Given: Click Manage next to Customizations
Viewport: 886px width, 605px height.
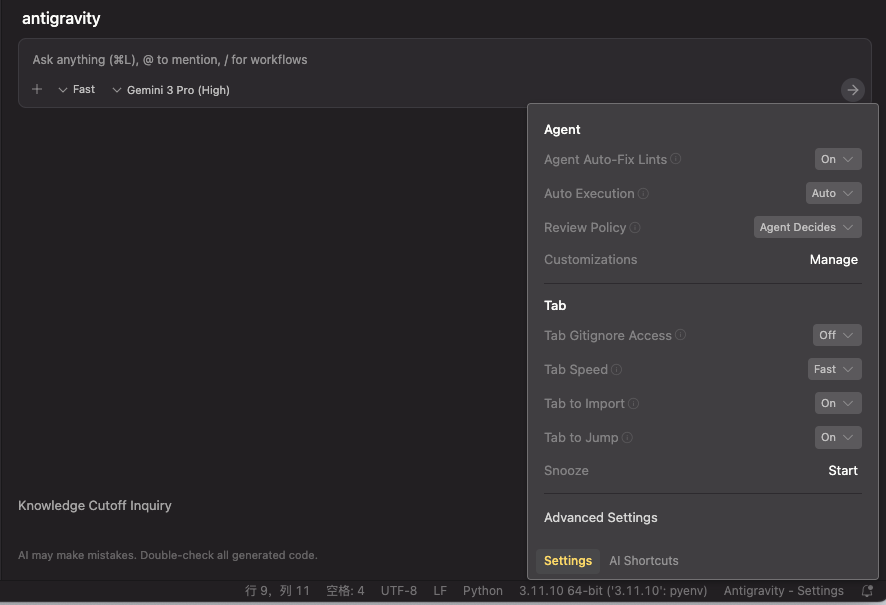Looking at the screenshot, I should [x=833, y=259].
